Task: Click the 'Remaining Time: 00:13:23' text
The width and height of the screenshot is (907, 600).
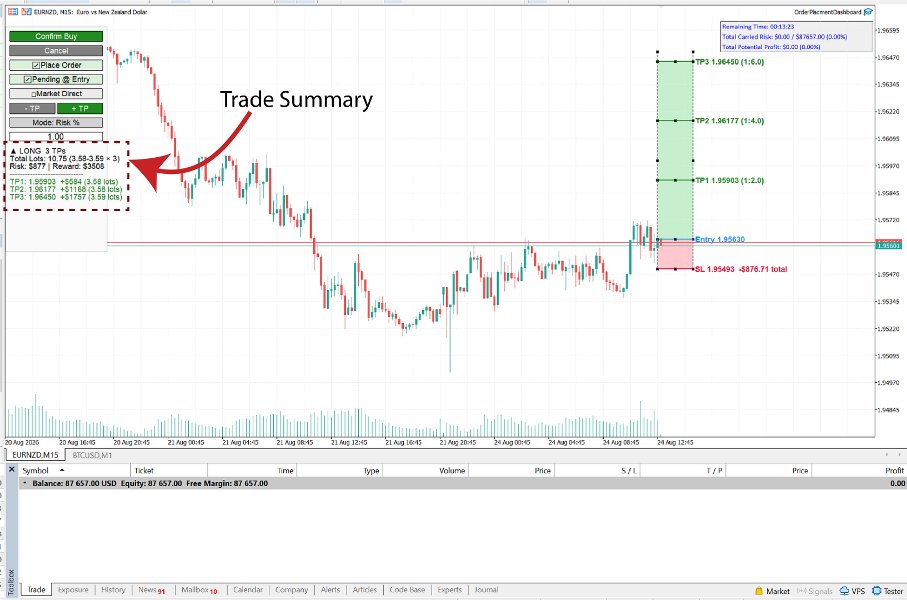Action: [x=758, y=27]
